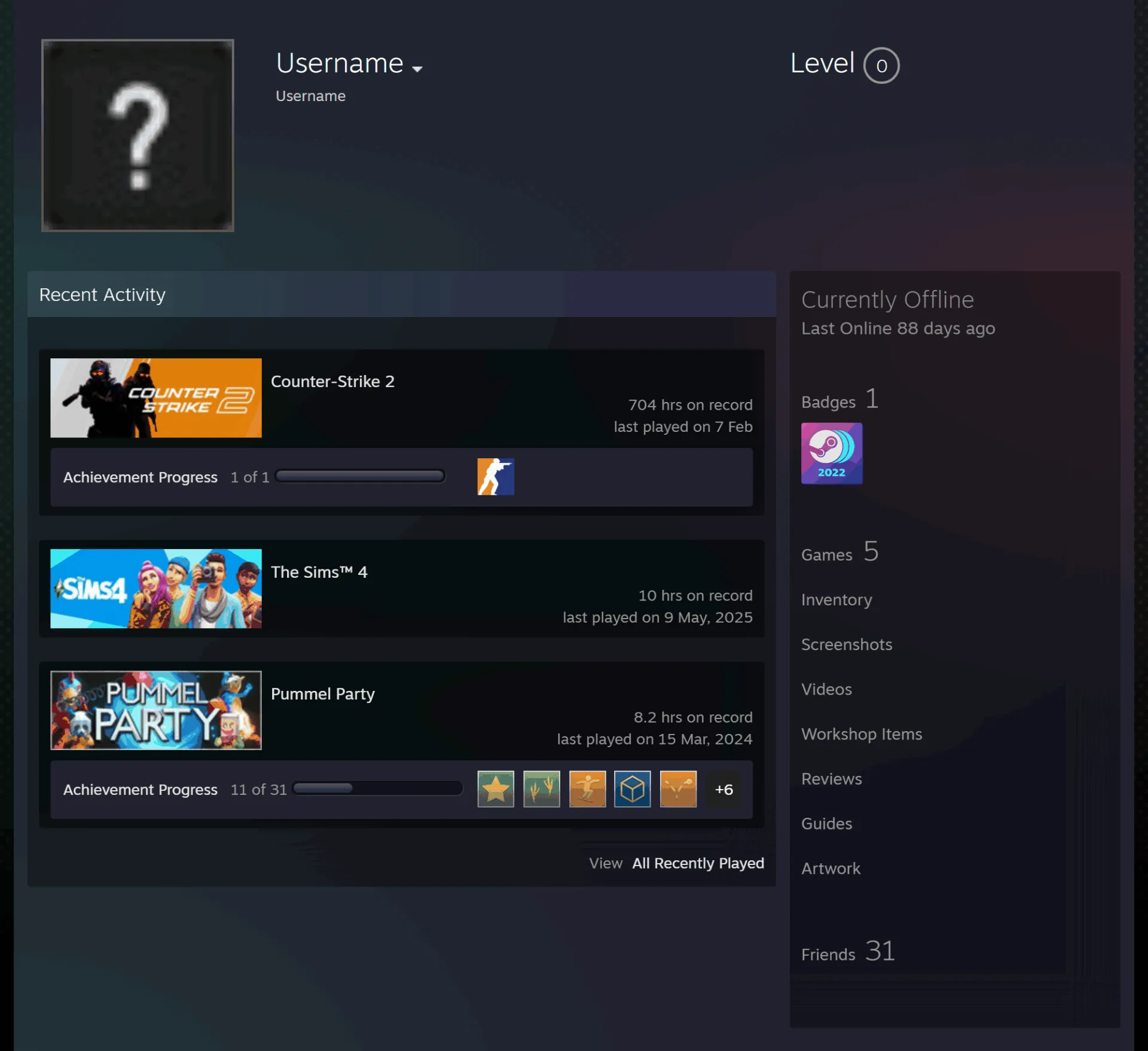Open the Inventory page
Viewport: 1148px width, 1051px height.
pyautogui.click(x=836, y=599)
